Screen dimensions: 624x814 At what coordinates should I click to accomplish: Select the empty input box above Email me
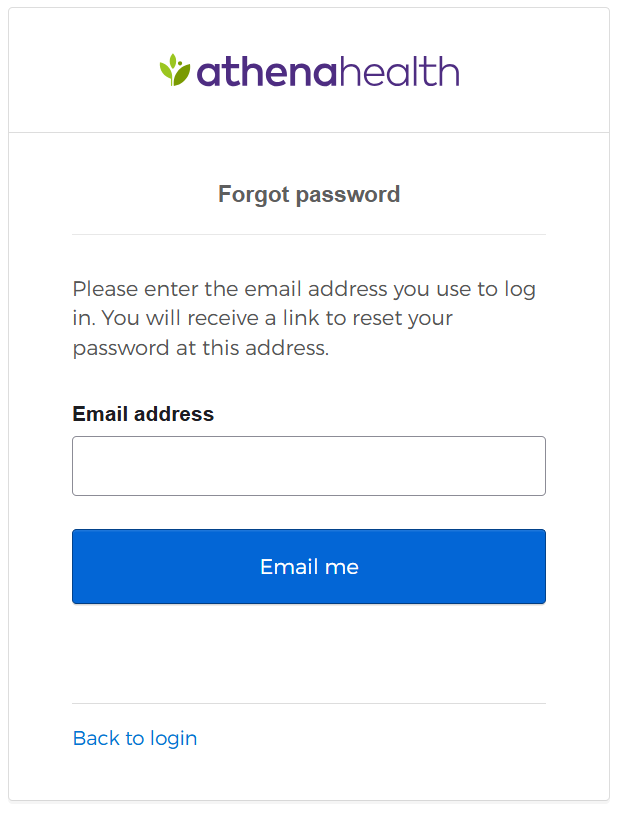(x=309, y=466)
